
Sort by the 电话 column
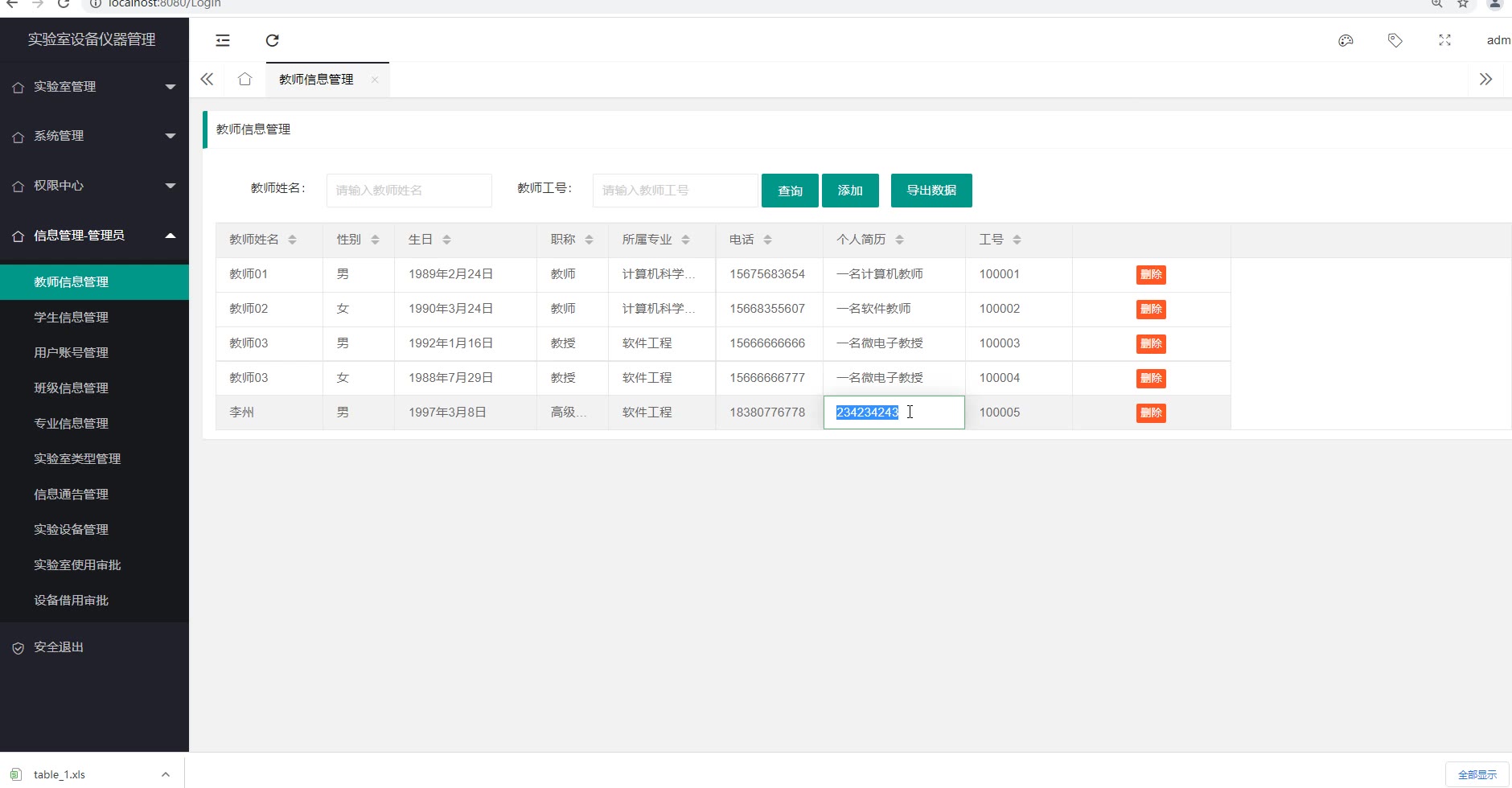pyautogui.click(x=767, y=240)
